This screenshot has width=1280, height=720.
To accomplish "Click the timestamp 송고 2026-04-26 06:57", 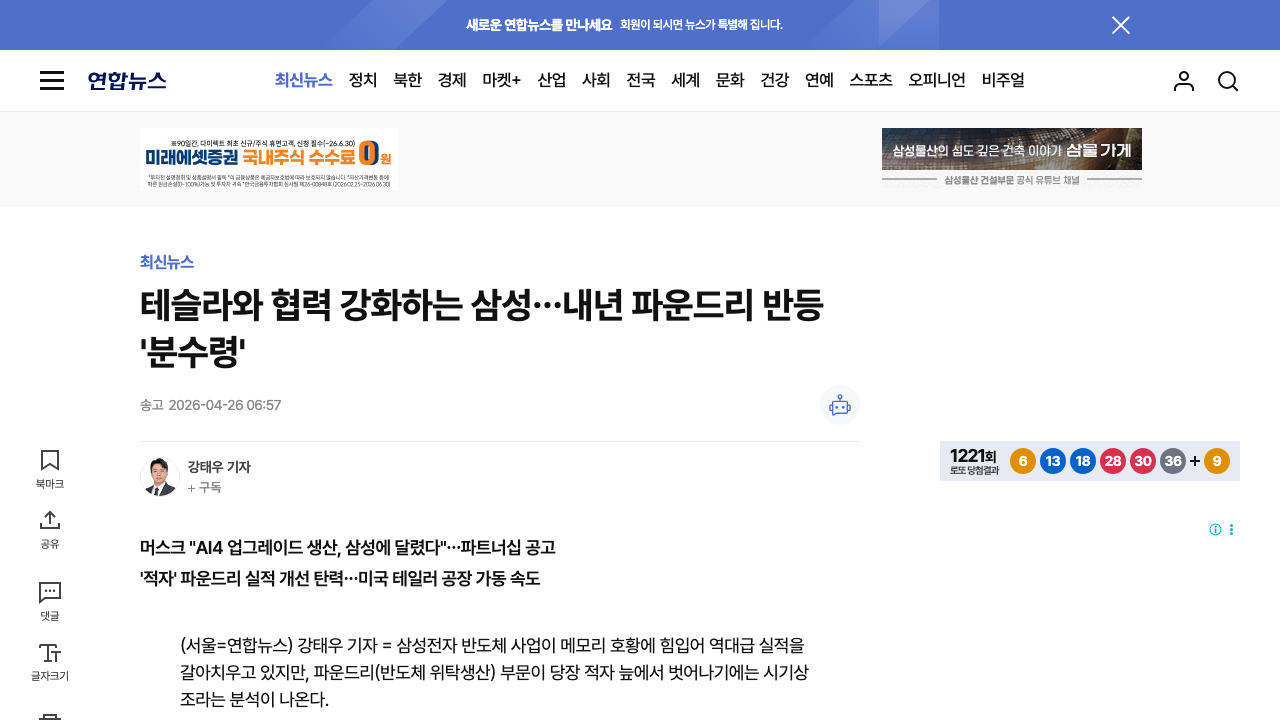I will pos(211,405).
